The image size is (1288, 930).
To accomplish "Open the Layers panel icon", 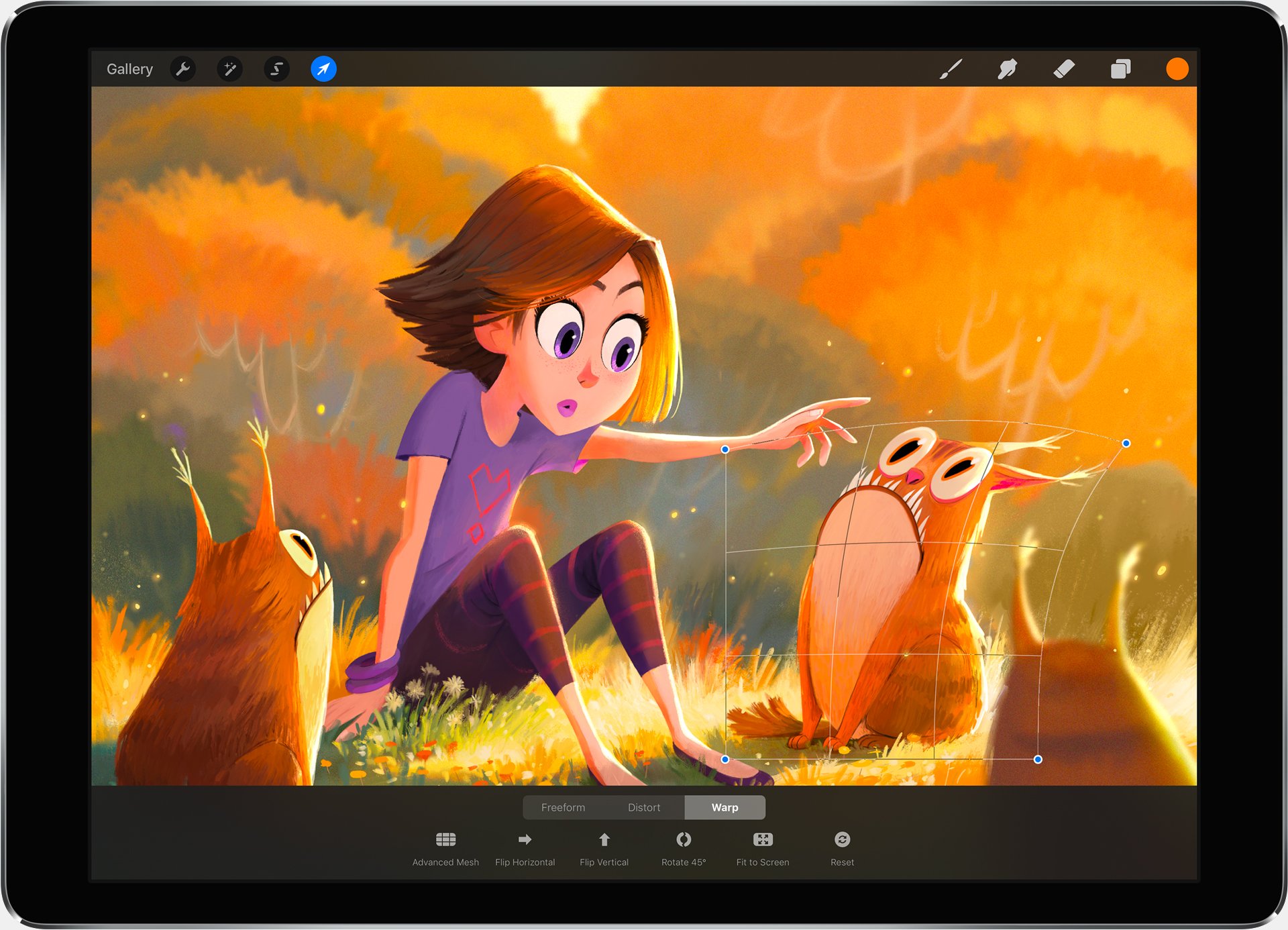I will pos(1120,69).
